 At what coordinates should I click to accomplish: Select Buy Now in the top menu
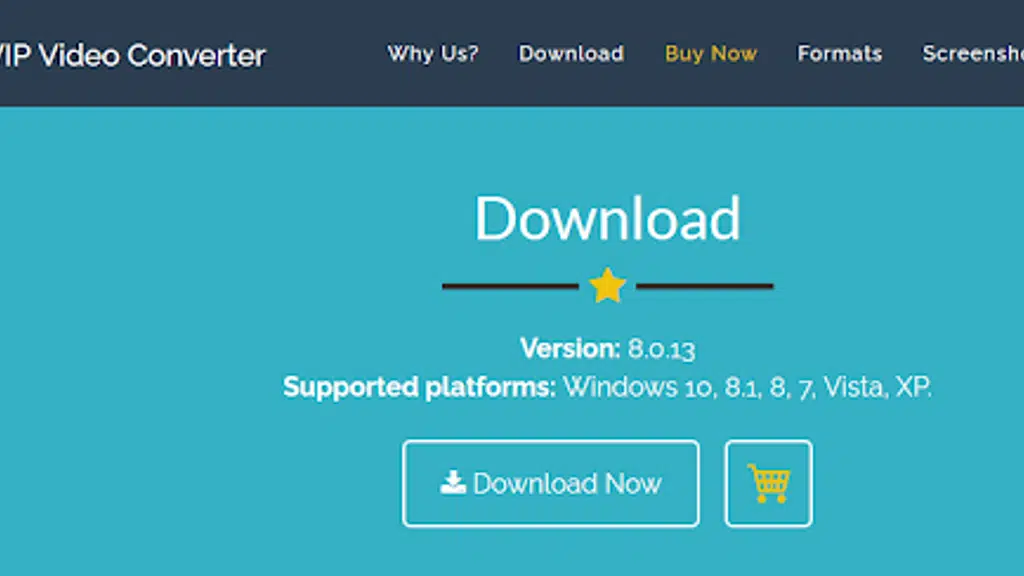711,54
